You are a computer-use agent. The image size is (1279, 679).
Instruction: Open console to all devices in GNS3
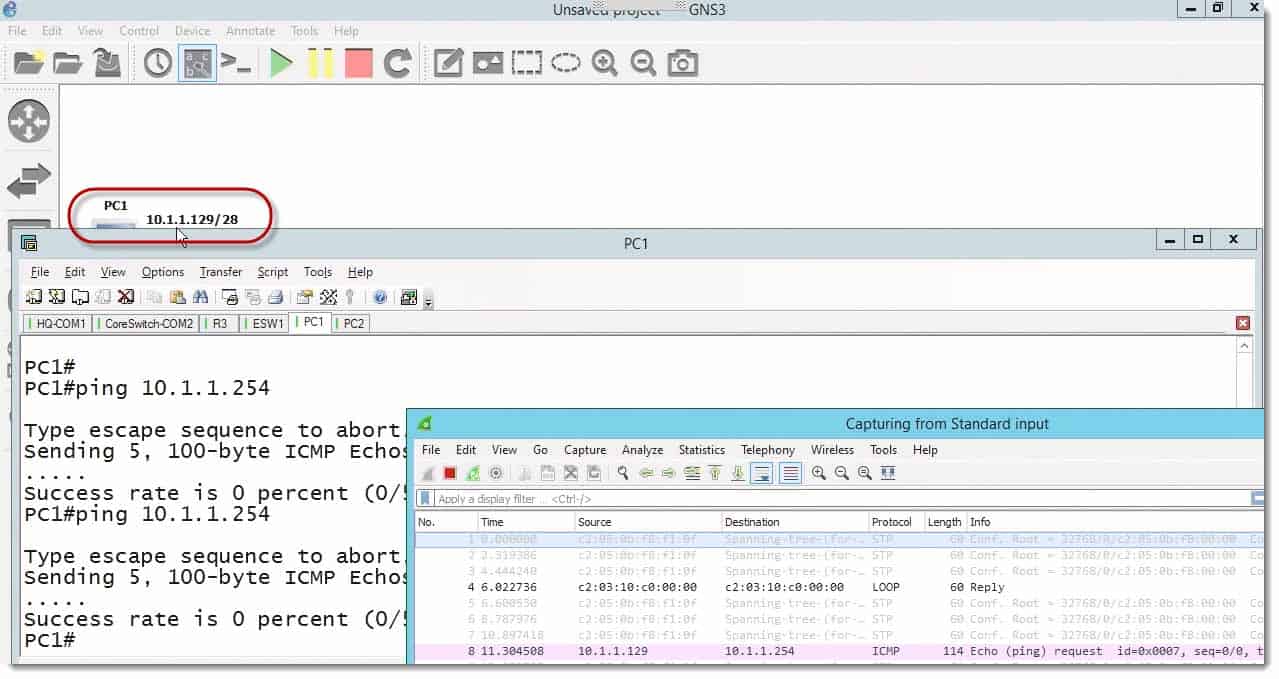point(236,64)
